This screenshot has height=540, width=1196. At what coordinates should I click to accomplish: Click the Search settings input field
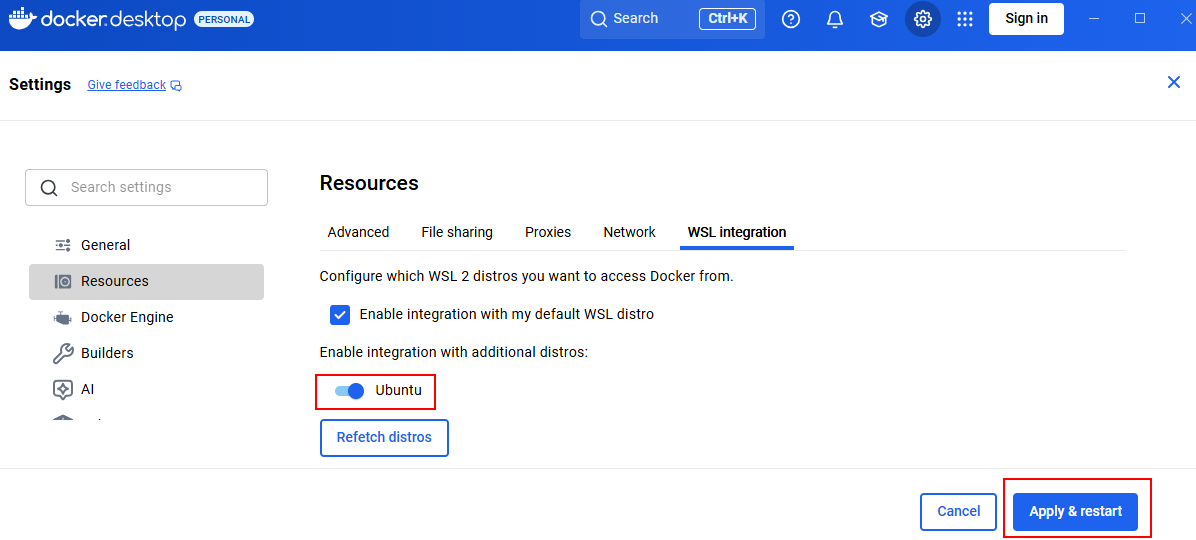click(x=146, y=188)
